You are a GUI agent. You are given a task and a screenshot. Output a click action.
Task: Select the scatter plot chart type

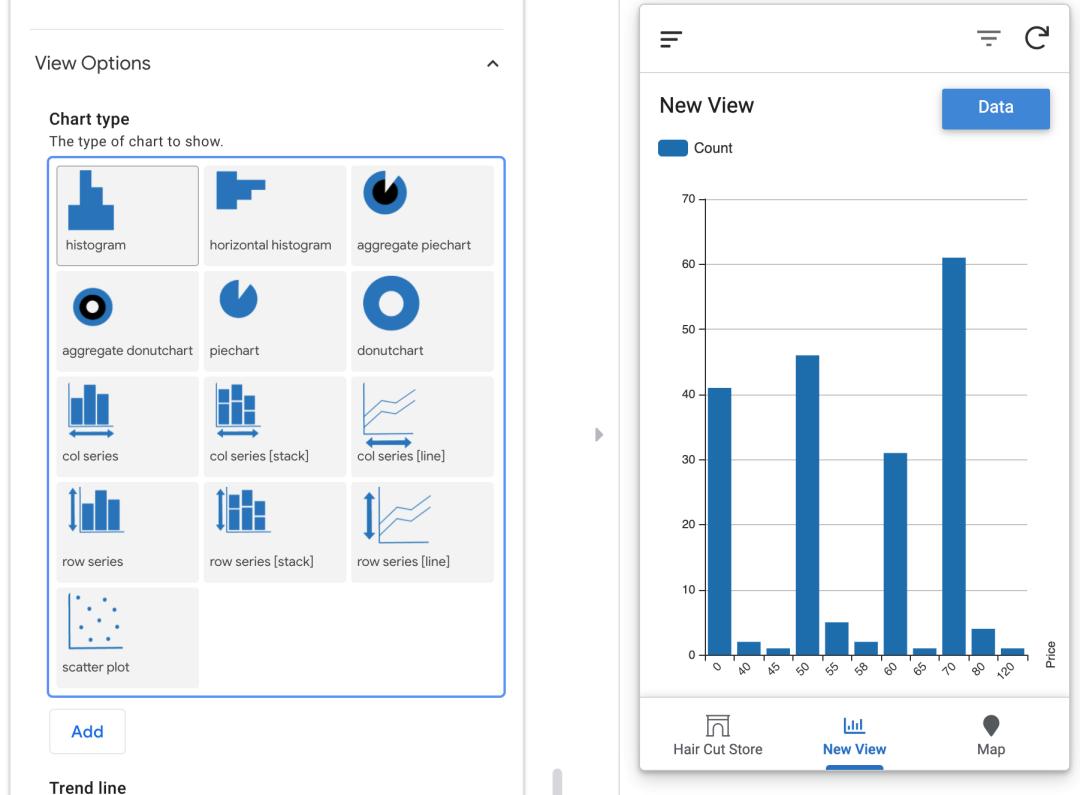(127, 638)
